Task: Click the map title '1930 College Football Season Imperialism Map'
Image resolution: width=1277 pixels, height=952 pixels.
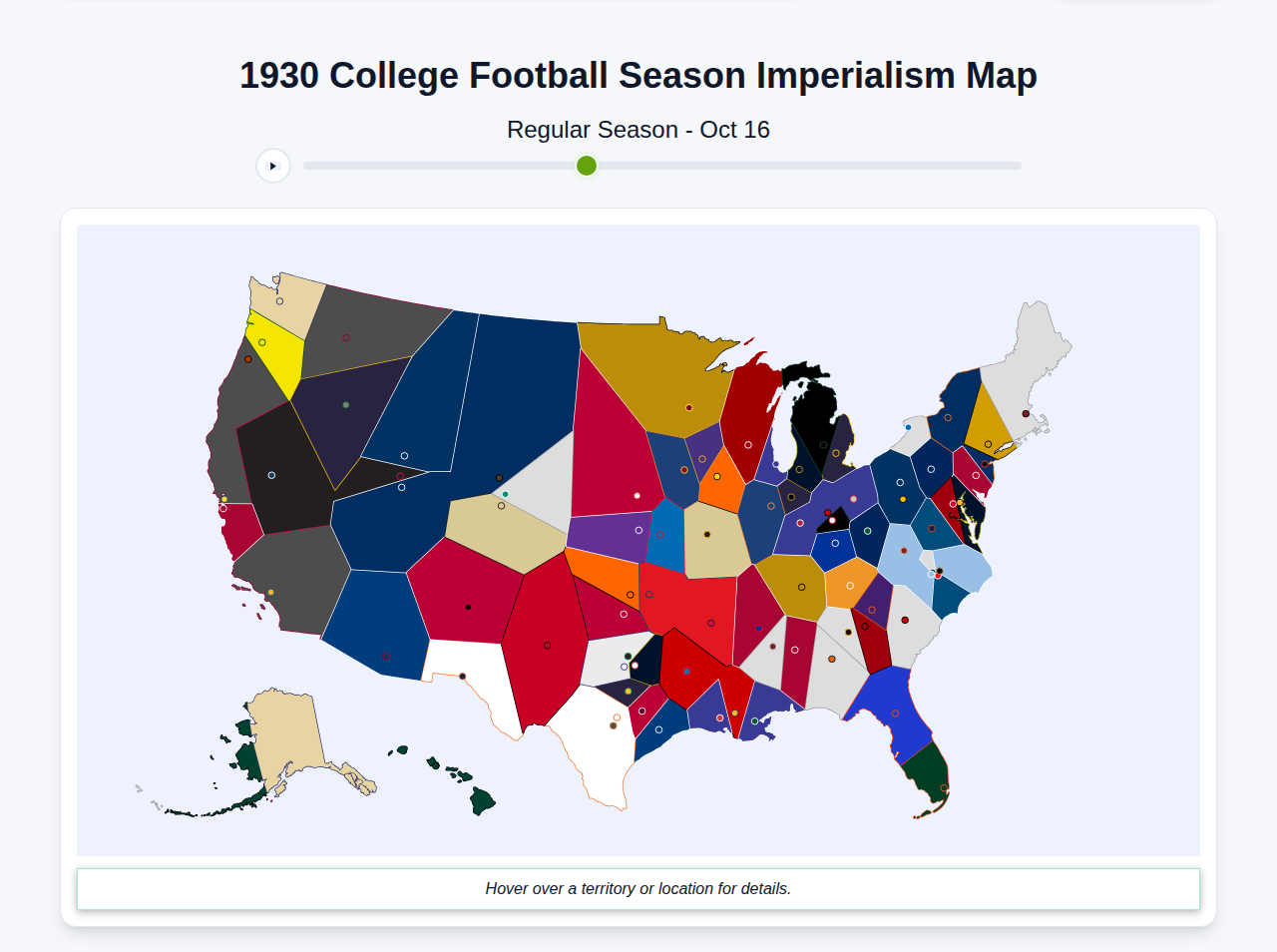Action: [638, 75]
